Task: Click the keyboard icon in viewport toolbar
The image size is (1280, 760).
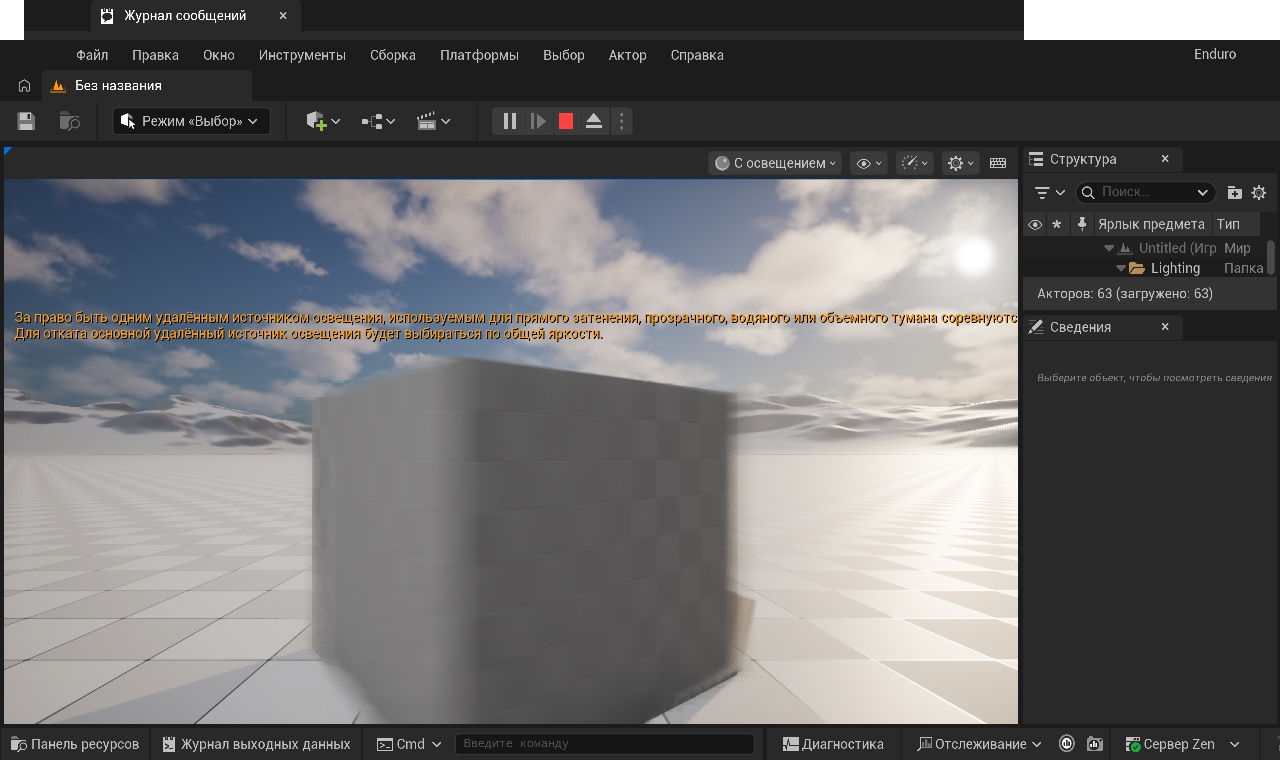Action: 998,163
